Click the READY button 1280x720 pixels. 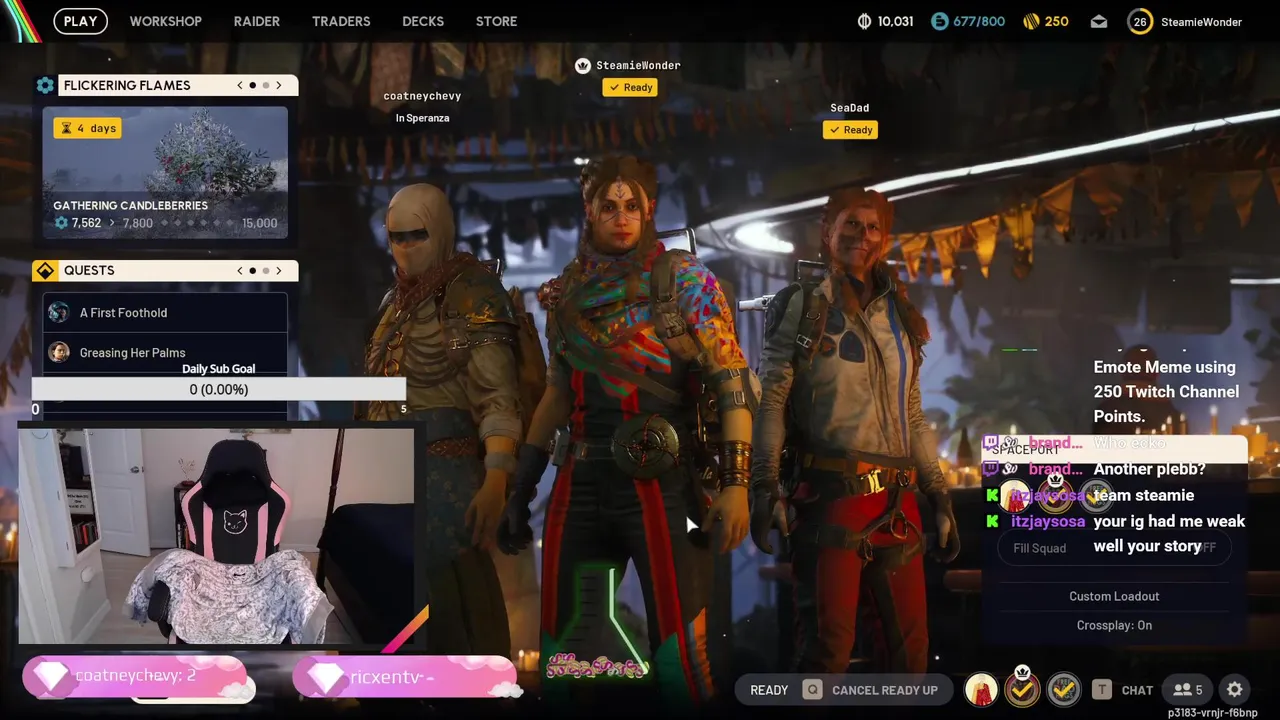pos(769,690)
